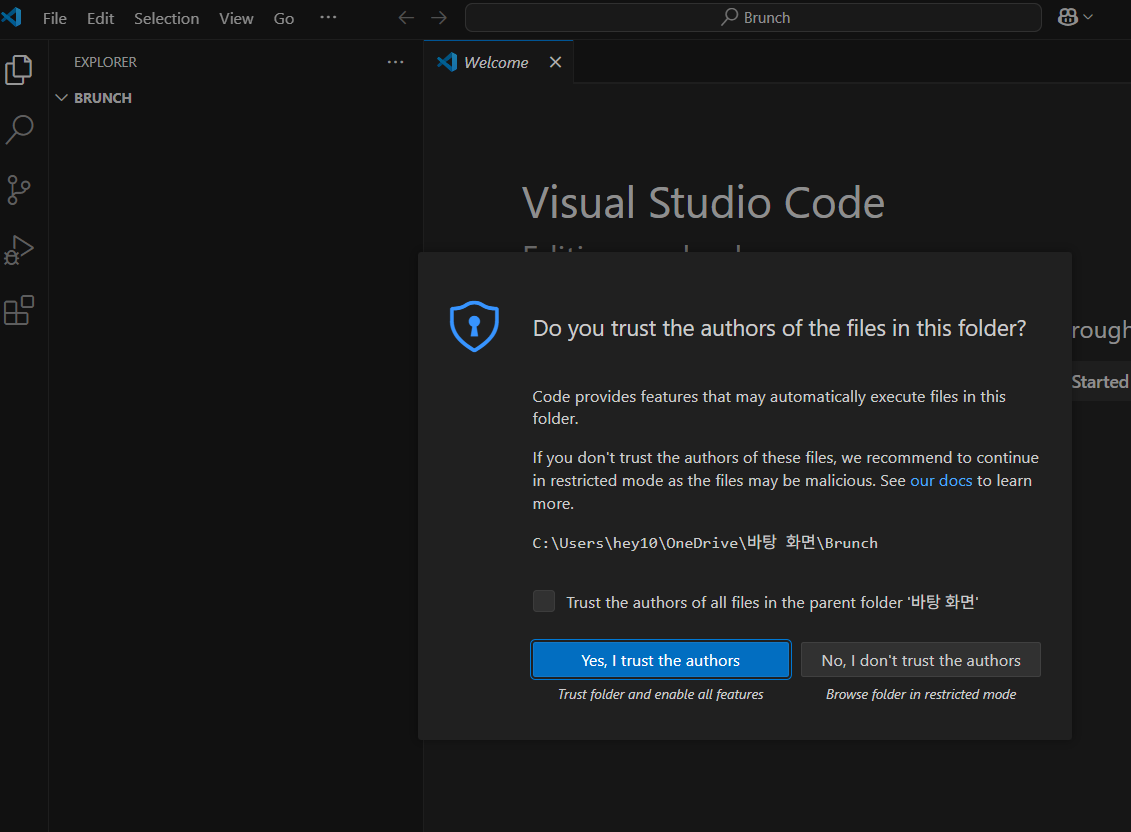Click the Go Back arrow

[406, 18]
